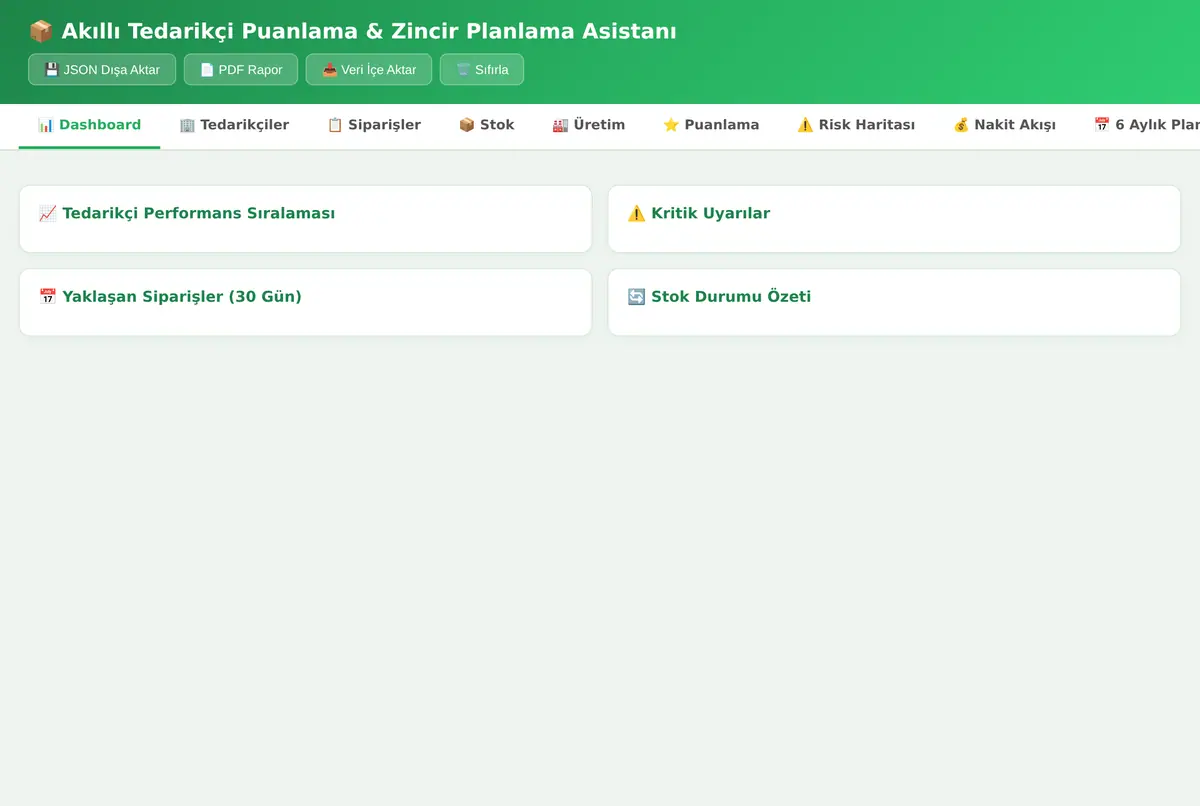Click the Yaklaşan Siparişler (30 Gün) heading
The height and width of the screenshot is (806, 1200).
pyautogui.click(x=170, y=296)
